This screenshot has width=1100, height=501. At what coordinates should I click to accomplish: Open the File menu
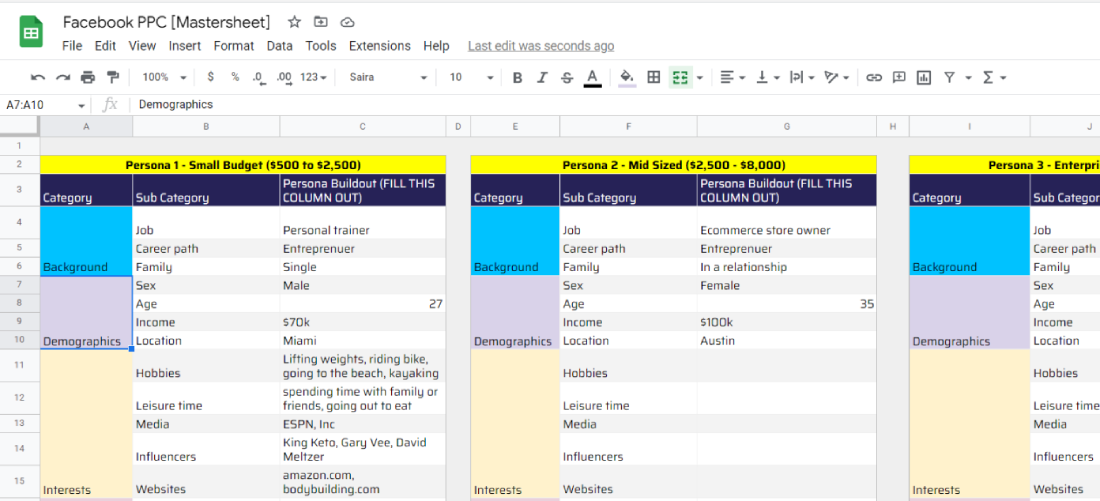(x=72, y=46)
